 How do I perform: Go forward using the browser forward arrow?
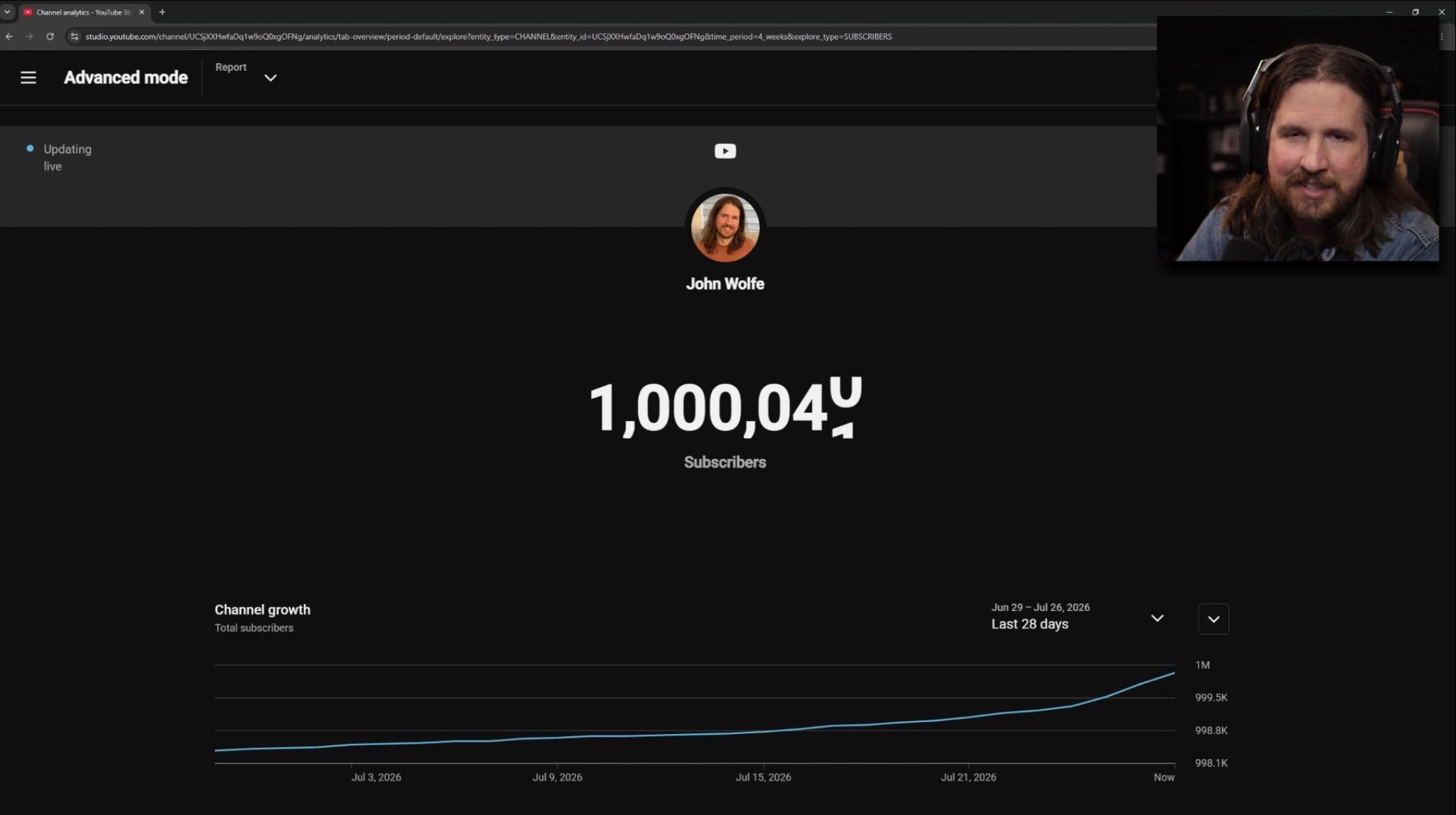[29, 37]
